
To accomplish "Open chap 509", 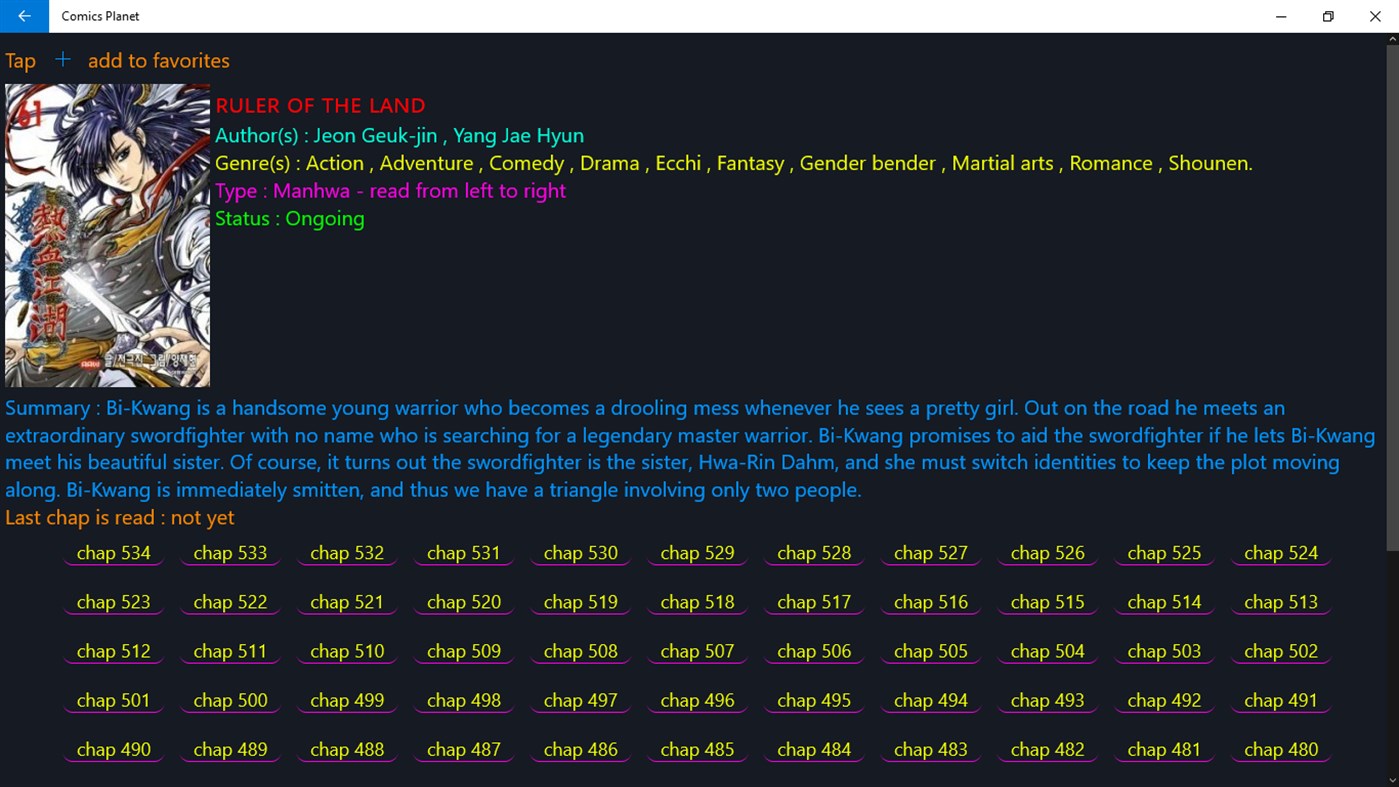I will pyautogui.click(x=464, y=651).
